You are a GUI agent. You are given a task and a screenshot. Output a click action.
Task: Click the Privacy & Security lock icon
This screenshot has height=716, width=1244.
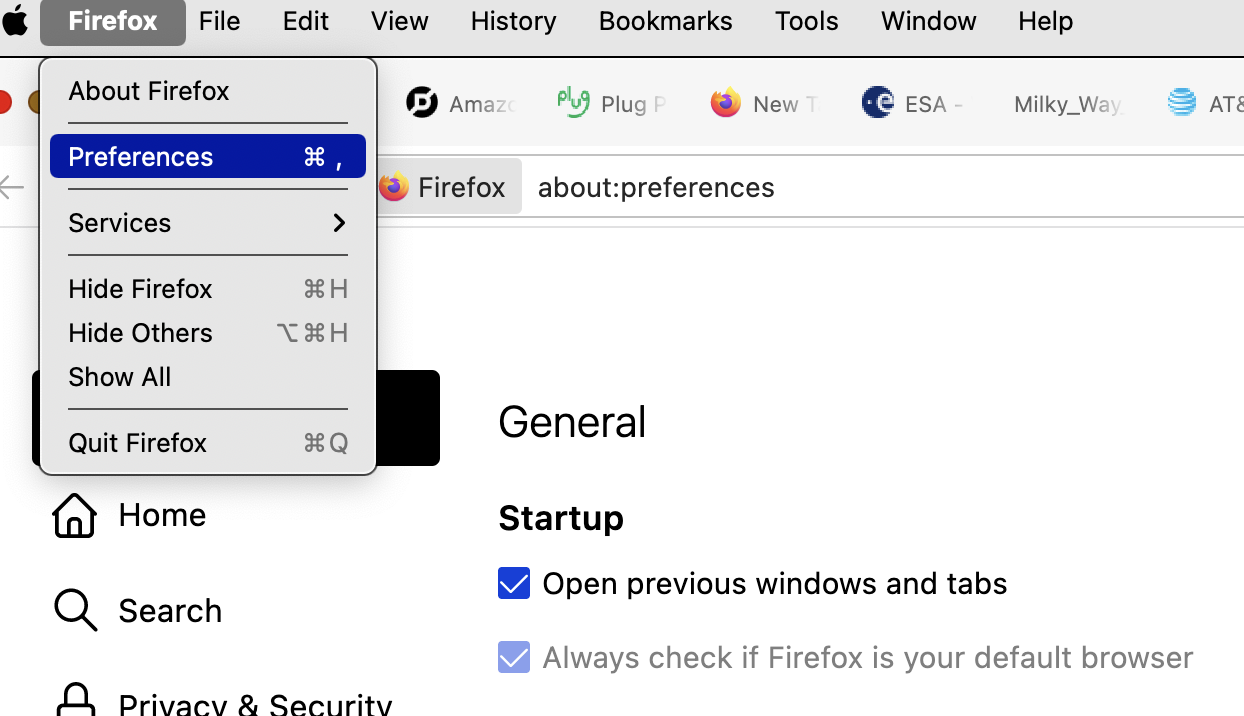coord(76,700)
